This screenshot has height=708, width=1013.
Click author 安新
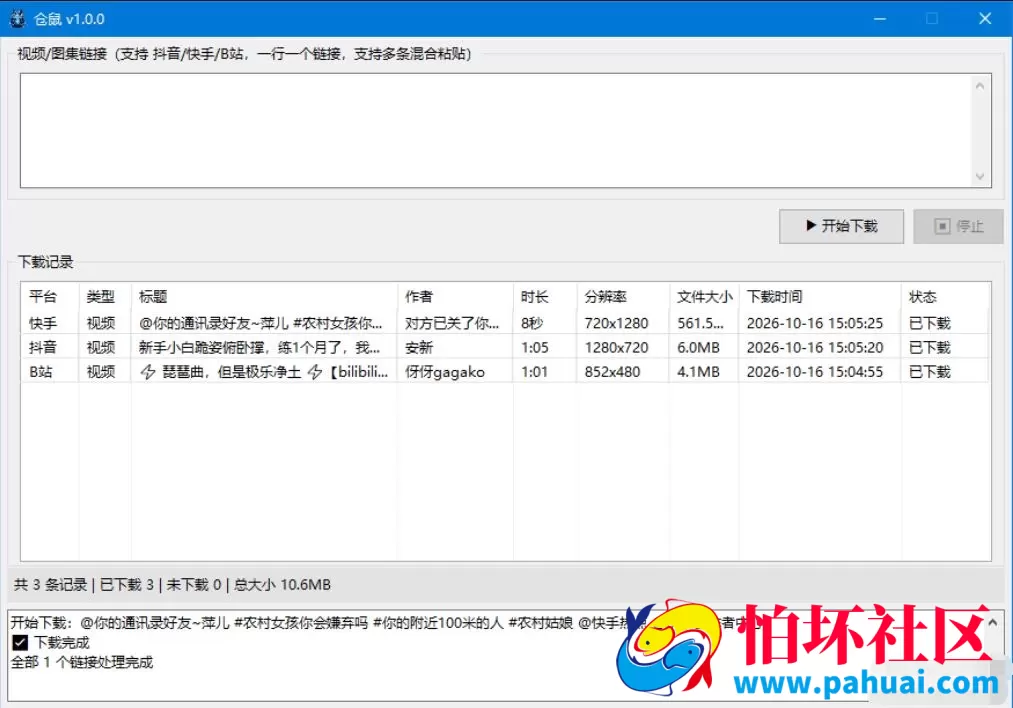[419, 348]
